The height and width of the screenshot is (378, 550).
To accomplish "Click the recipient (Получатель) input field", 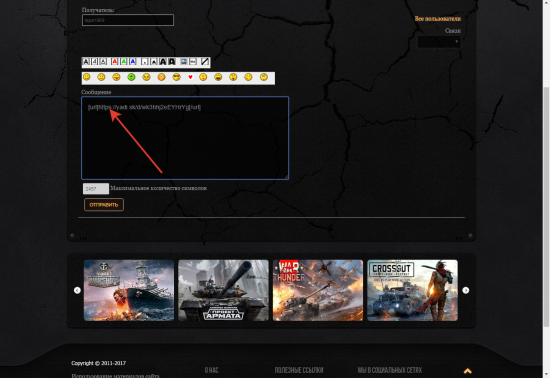I will [x=128, y=20].
